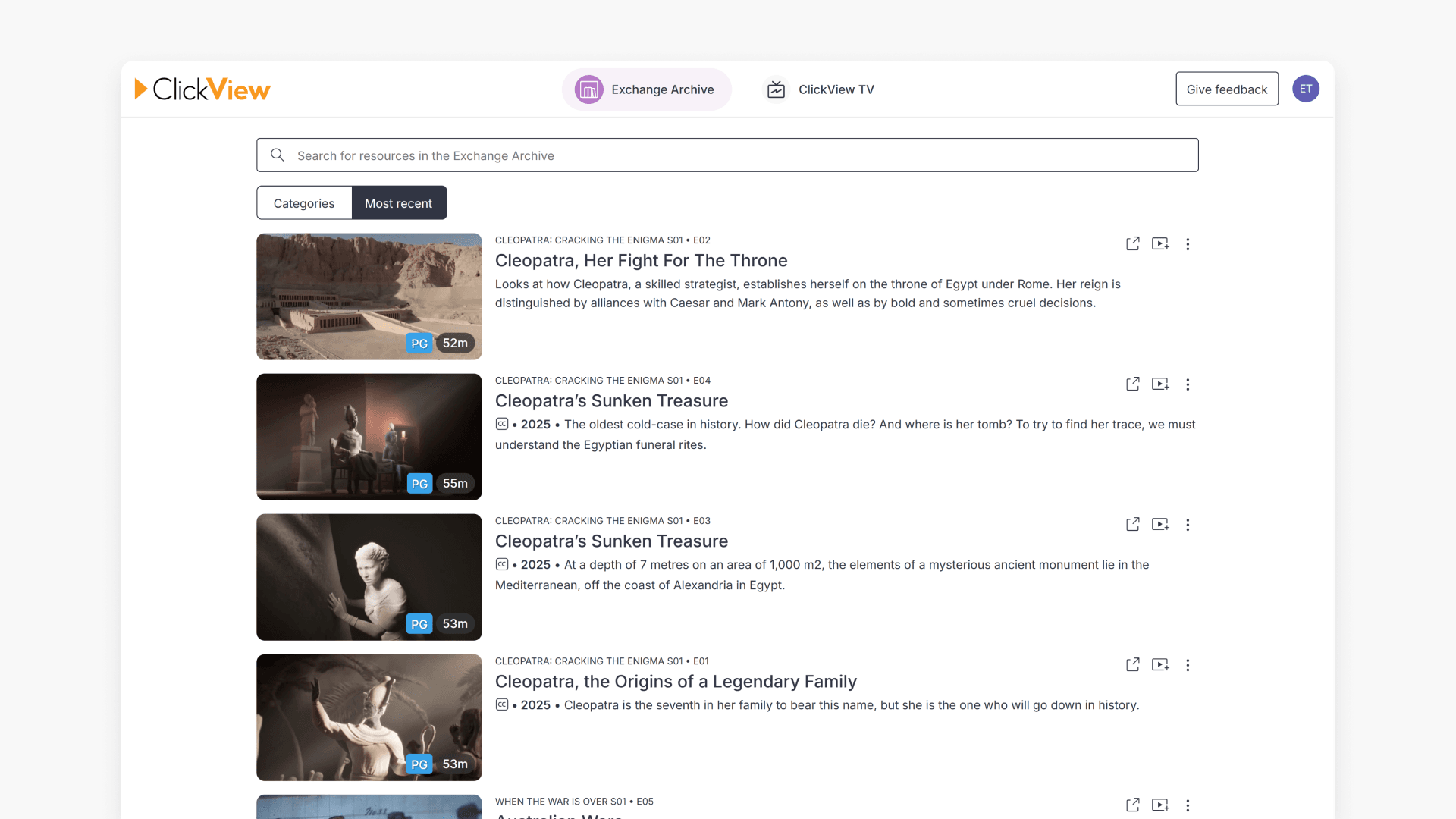The image size is (1456, 819).
Task: Click share icon for When The War Is Over
Action: click(x=1132, y=805)
